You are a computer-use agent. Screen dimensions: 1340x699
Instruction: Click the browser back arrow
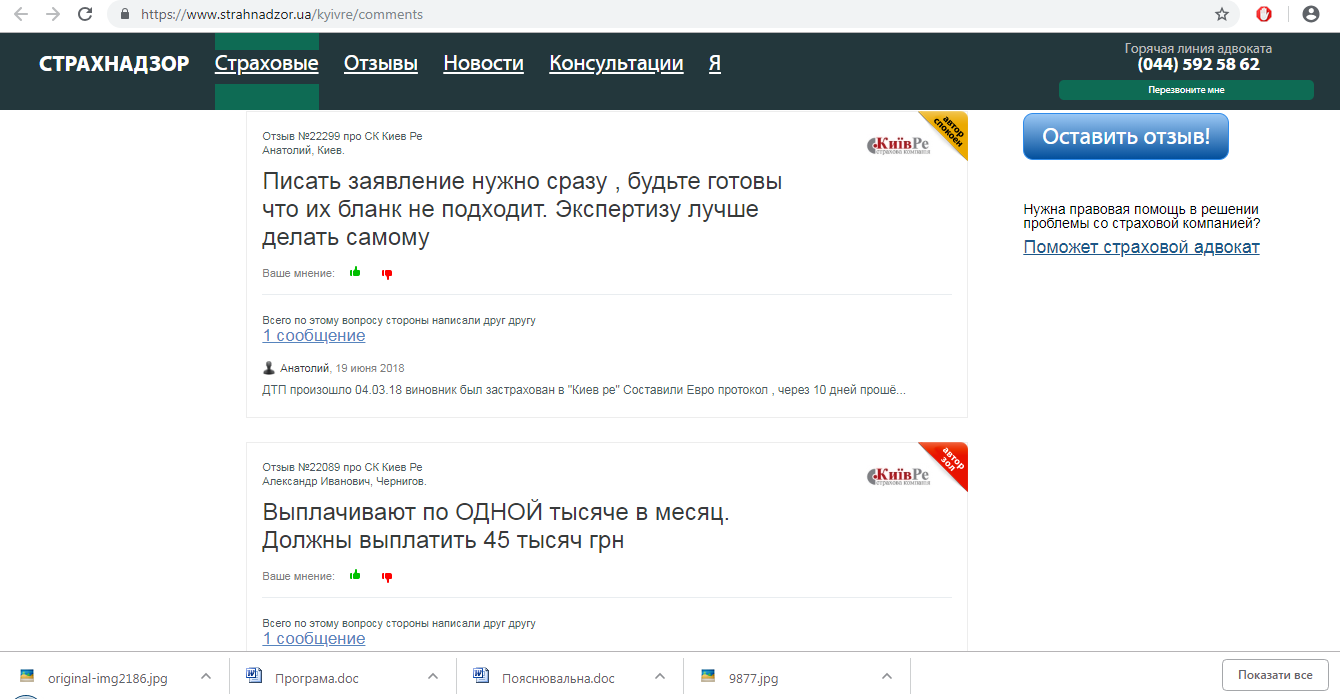[x=20, y=14]
